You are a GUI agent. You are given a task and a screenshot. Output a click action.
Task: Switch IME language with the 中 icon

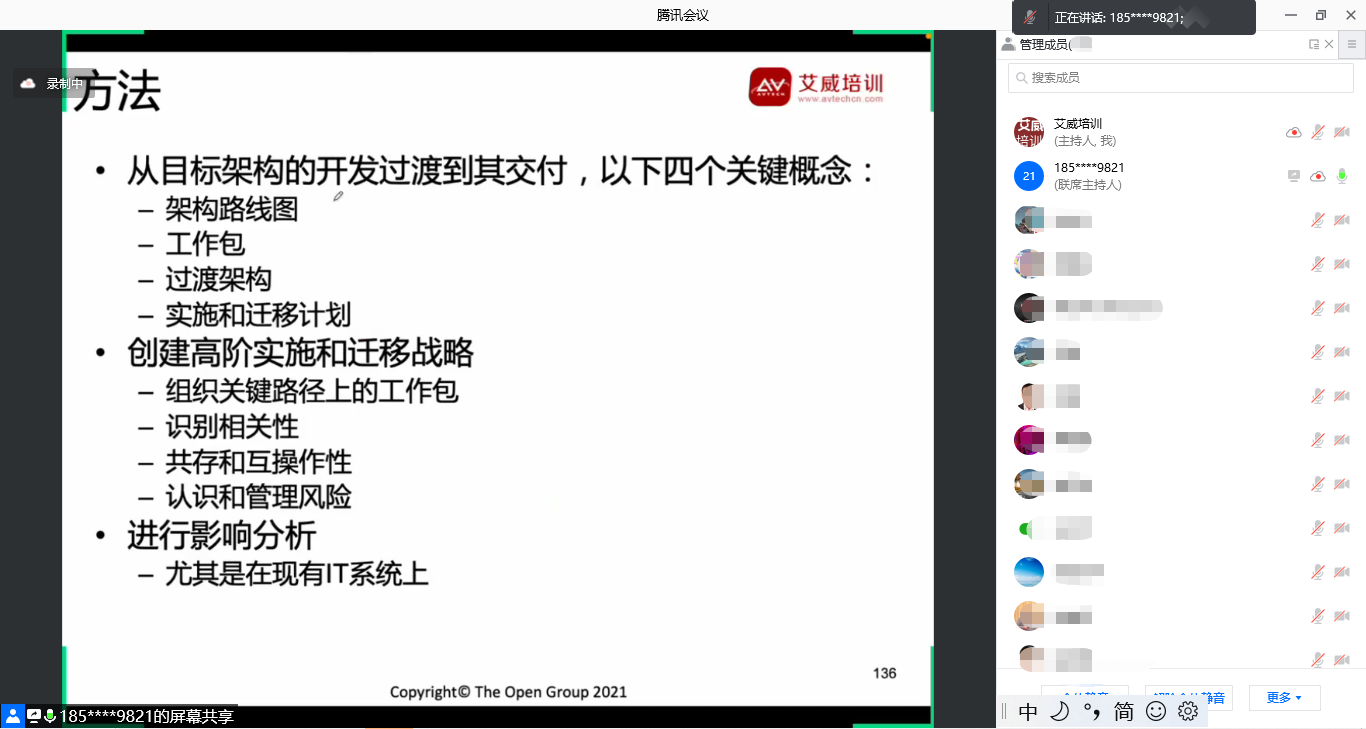(1029, 712)
